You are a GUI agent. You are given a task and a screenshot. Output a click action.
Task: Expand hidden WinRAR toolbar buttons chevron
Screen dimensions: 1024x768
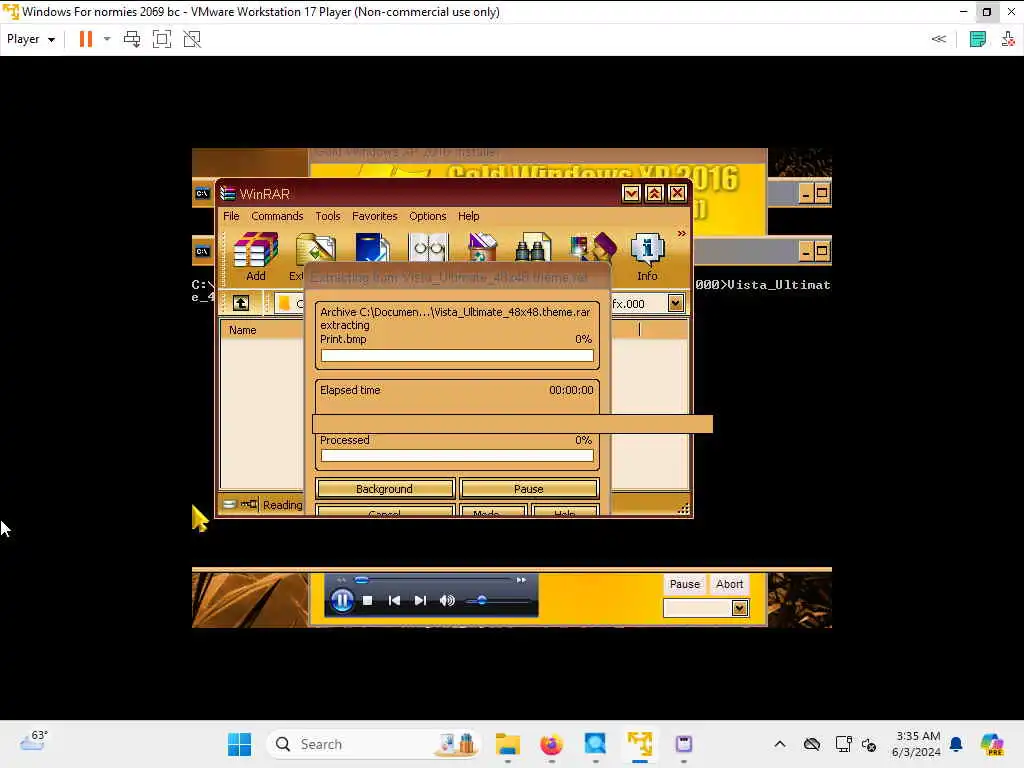[x=681, y=234]
